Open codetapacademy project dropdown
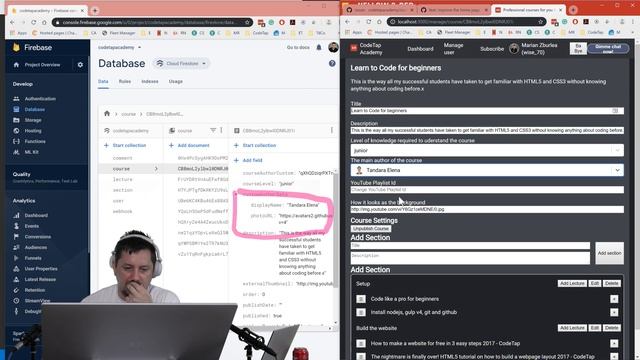This screenshot has width=640, height=360. point(120,47)
